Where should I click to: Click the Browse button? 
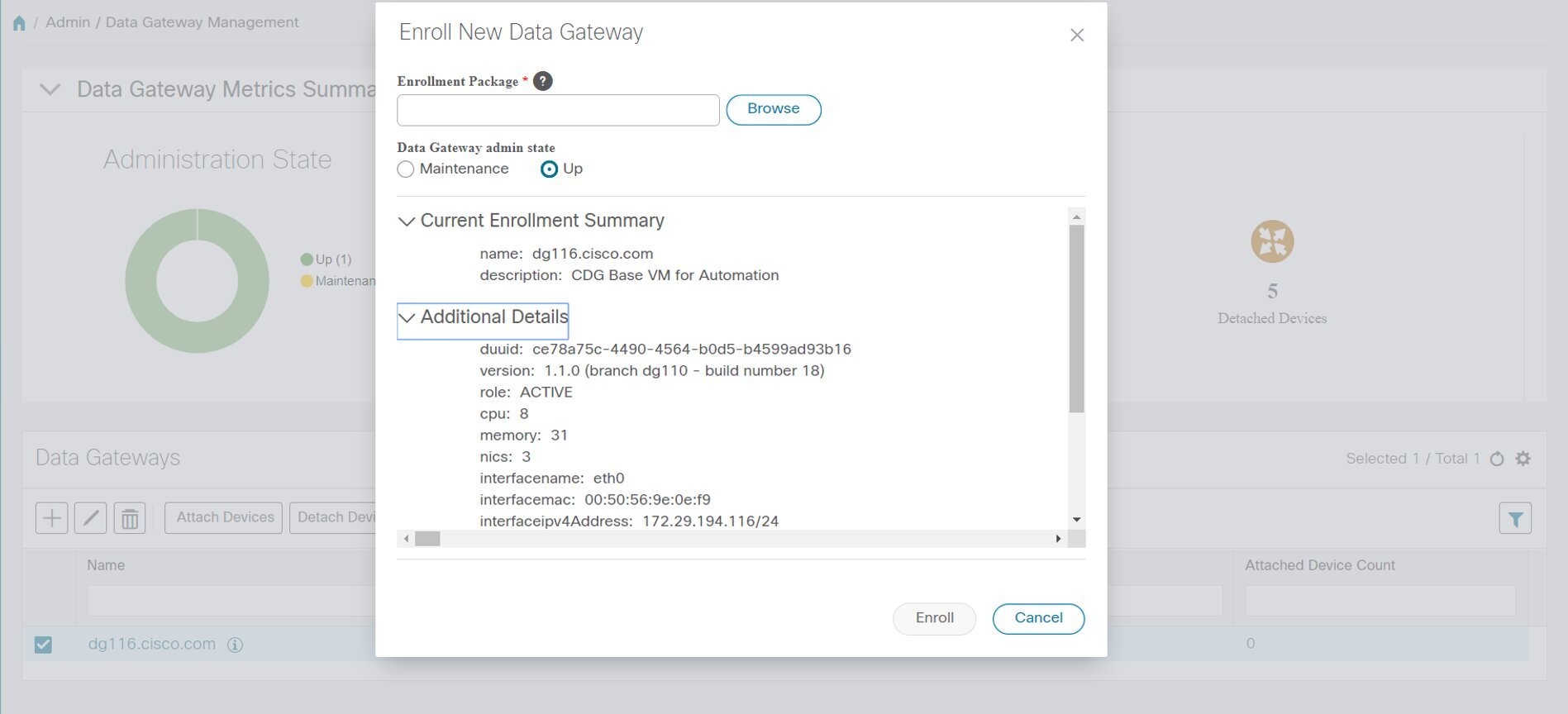[x=773, y=109]
